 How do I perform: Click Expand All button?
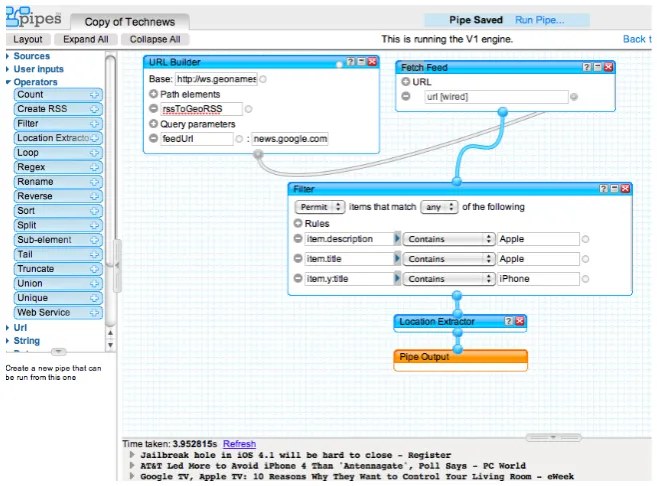pyautogui.click(x=86, y=39)
